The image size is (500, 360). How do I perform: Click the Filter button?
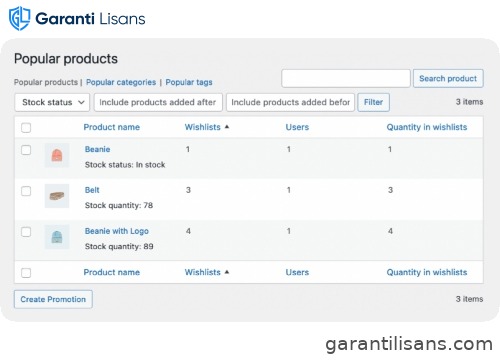tap(373, 102)
